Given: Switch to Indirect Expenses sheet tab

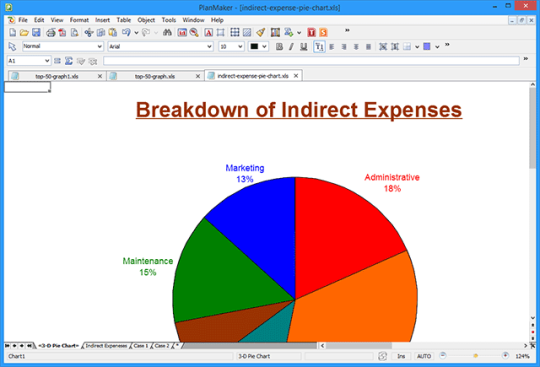Looking at the screenshot, I should tap(106, 346).
